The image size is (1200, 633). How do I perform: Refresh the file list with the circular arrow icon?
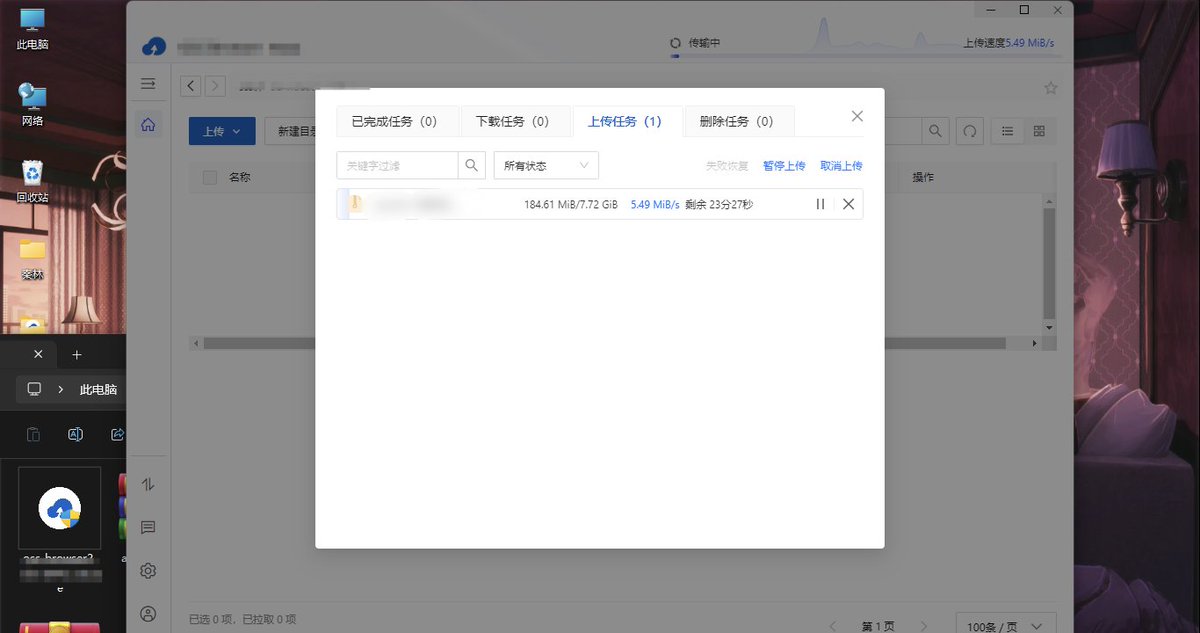tap(969, 131)
